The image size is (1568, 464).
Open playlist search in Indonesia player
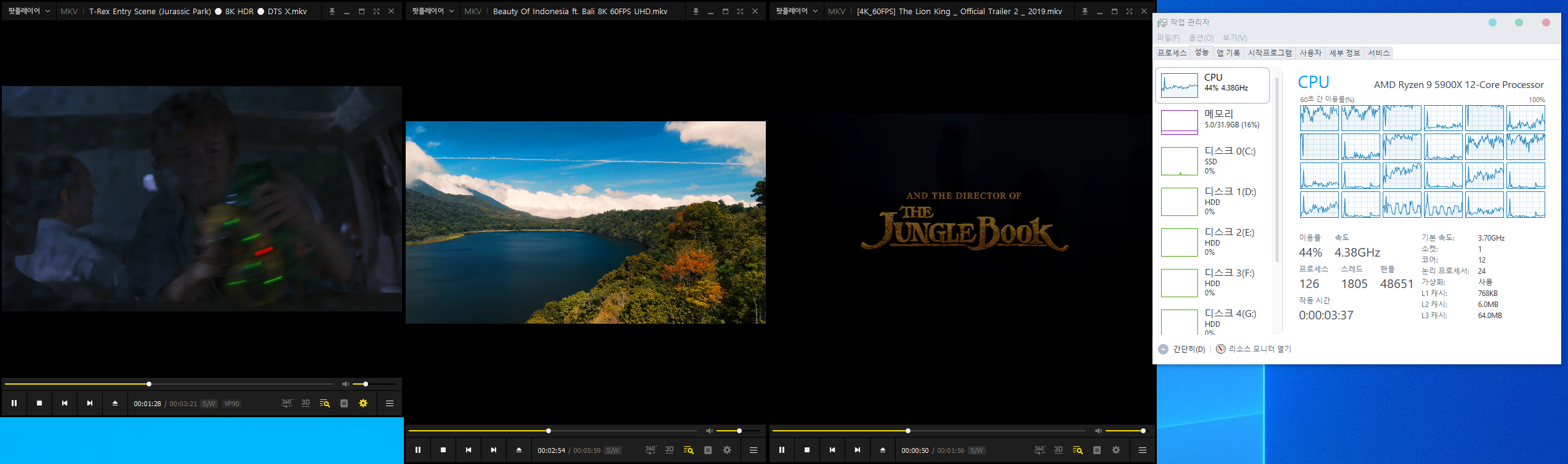[x=689, y=450]
